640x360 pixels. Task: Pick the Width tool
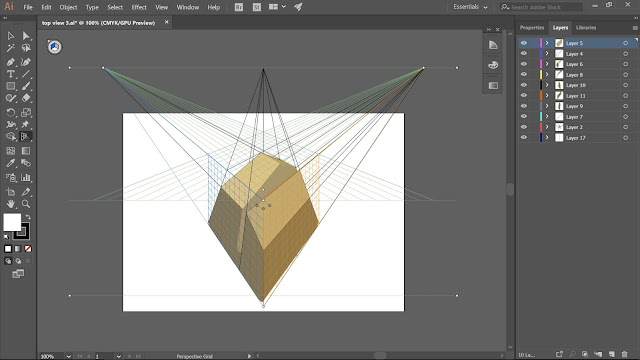click(x=11, y=124)
